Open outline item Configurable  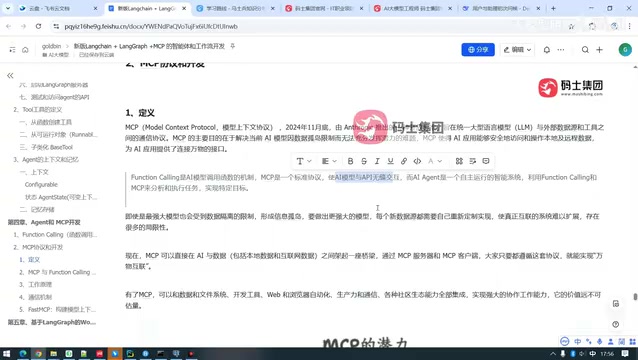(41, 185)
